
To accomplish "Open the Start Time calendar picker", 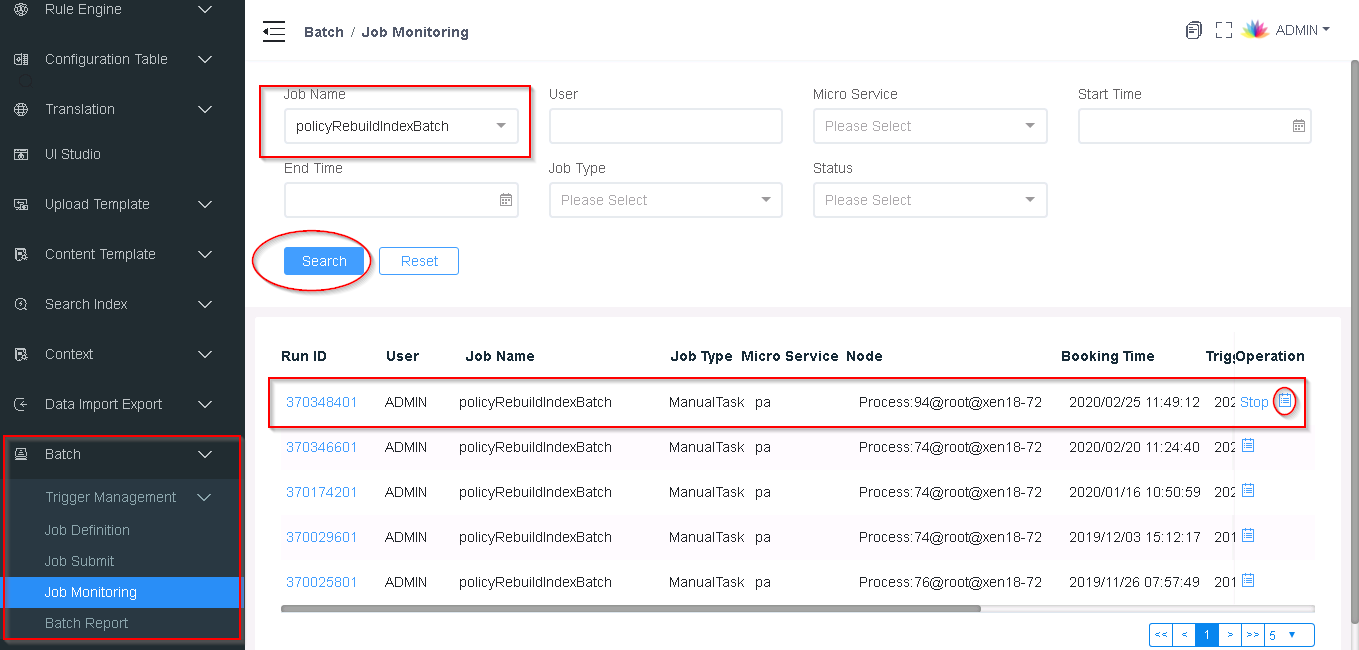I will point(1298,126).
